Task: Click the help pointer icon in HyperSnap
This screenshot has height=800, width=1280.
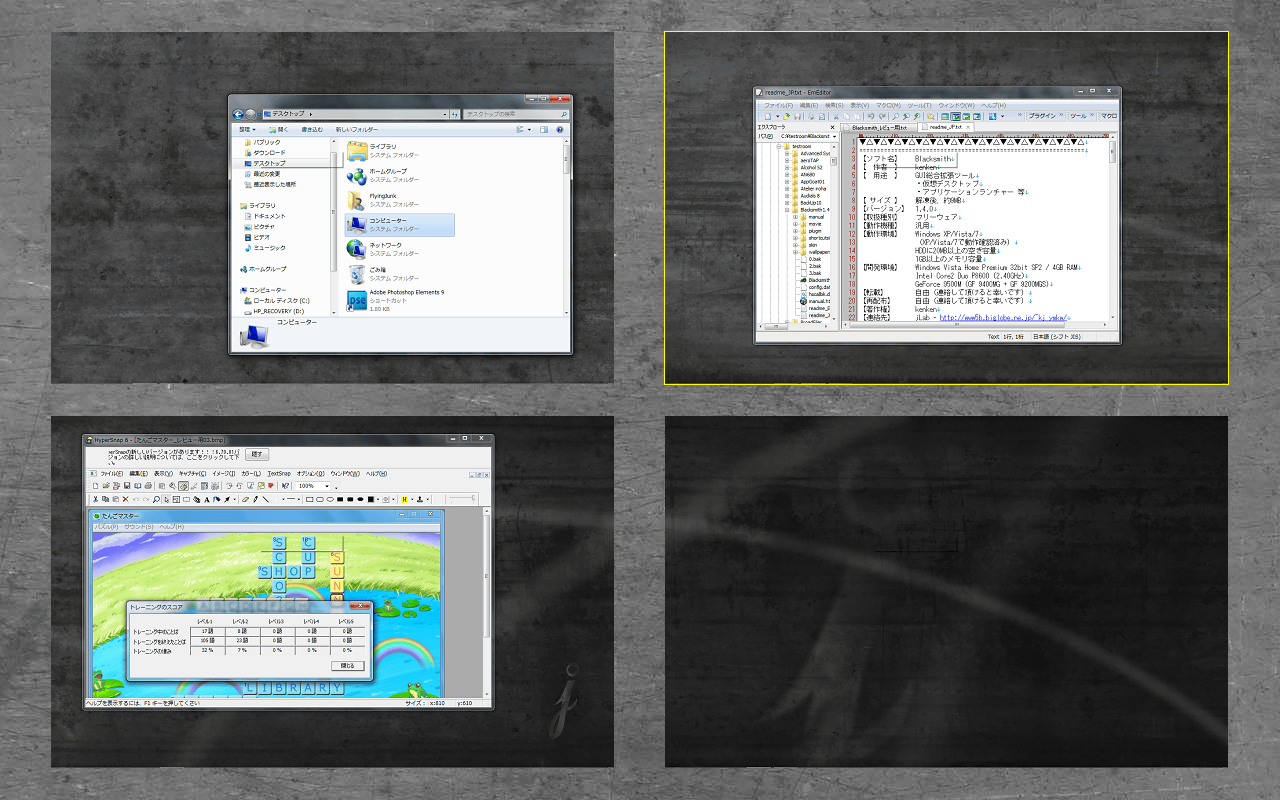Action: [x=285, y=486]
